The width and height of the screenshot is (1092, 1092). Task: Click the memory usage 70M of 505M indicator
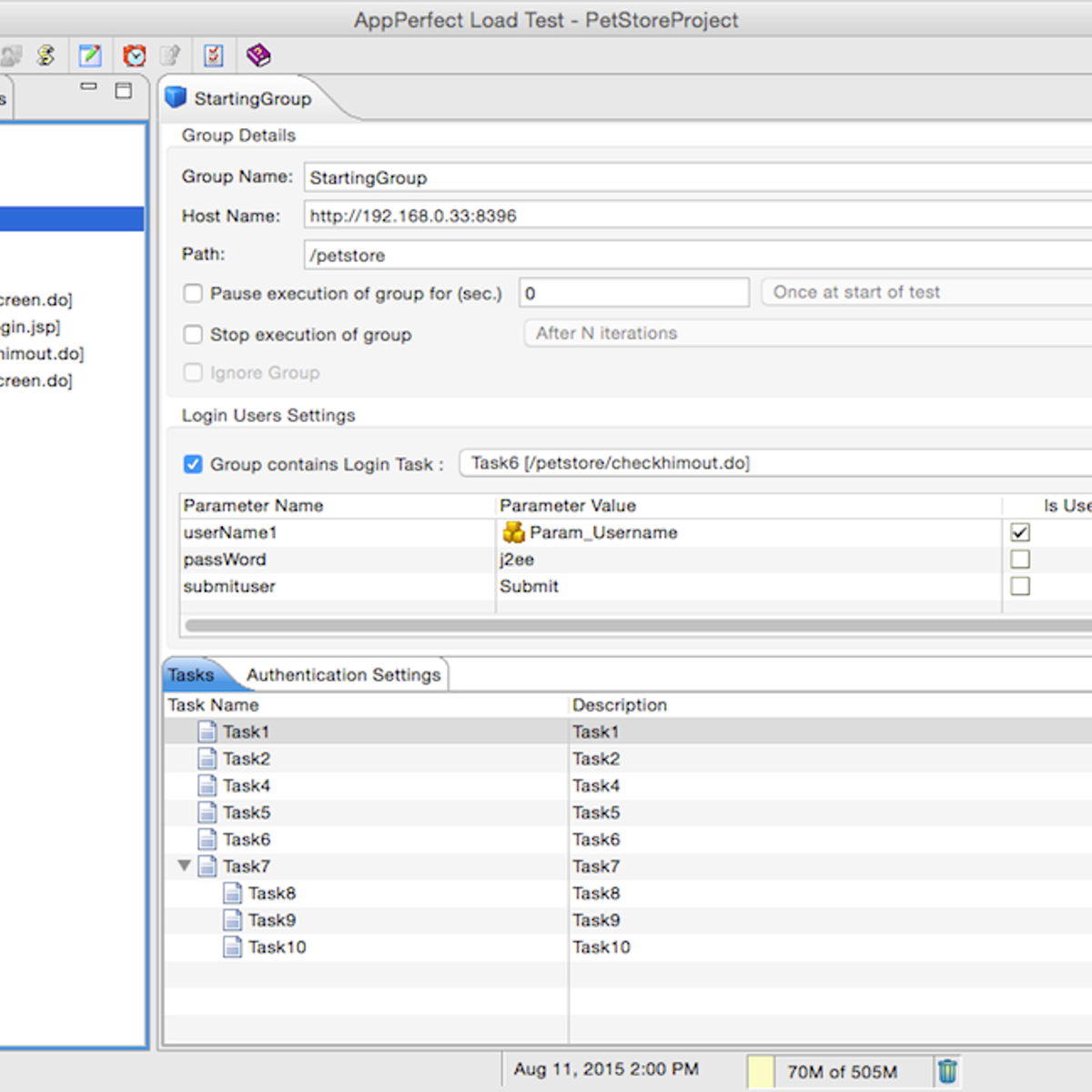tap(842, 1072)
